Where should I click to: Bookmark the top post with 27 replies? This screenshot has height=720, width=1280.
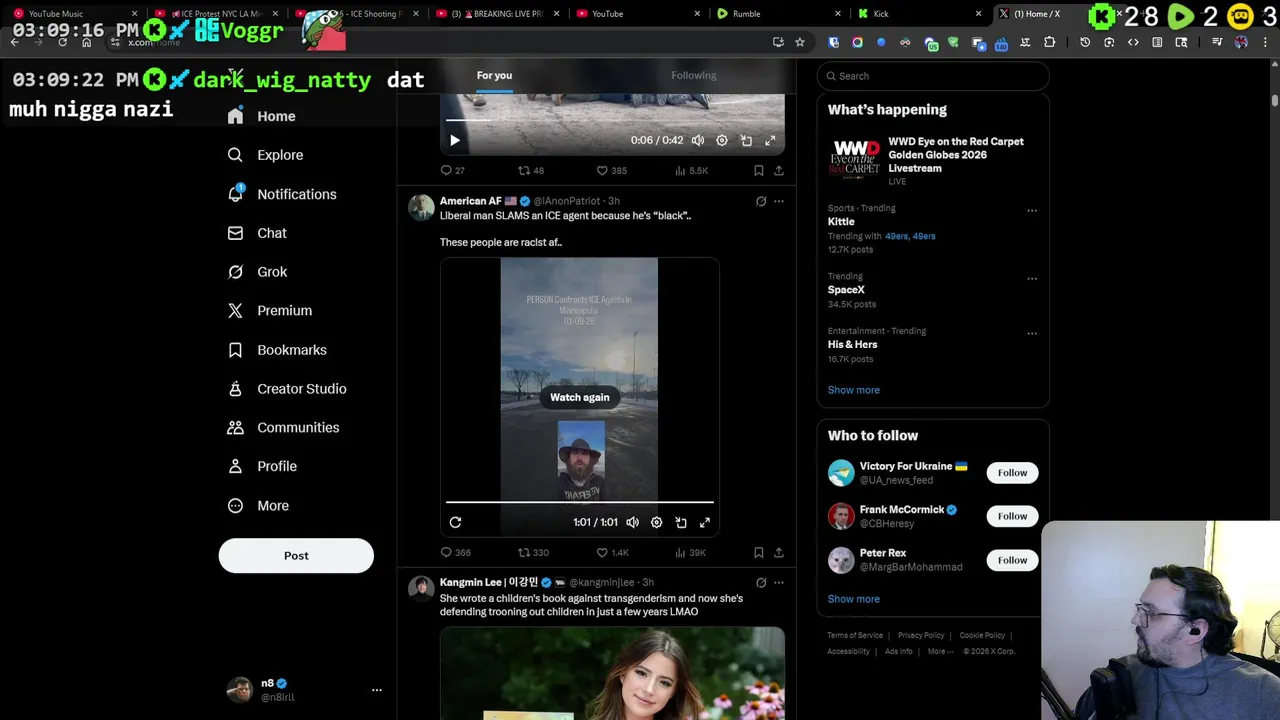pyautogui.click(x=759, y=171)
